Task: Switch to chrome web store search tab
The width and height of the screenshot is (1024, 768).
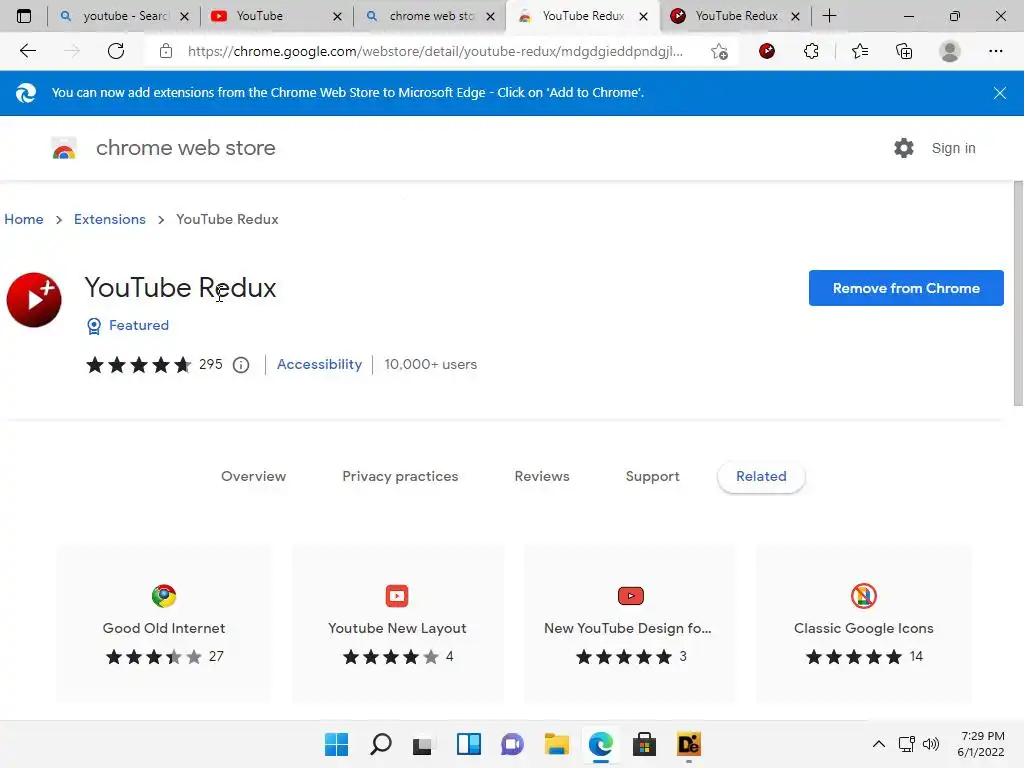Action: (x=429, y=16)
